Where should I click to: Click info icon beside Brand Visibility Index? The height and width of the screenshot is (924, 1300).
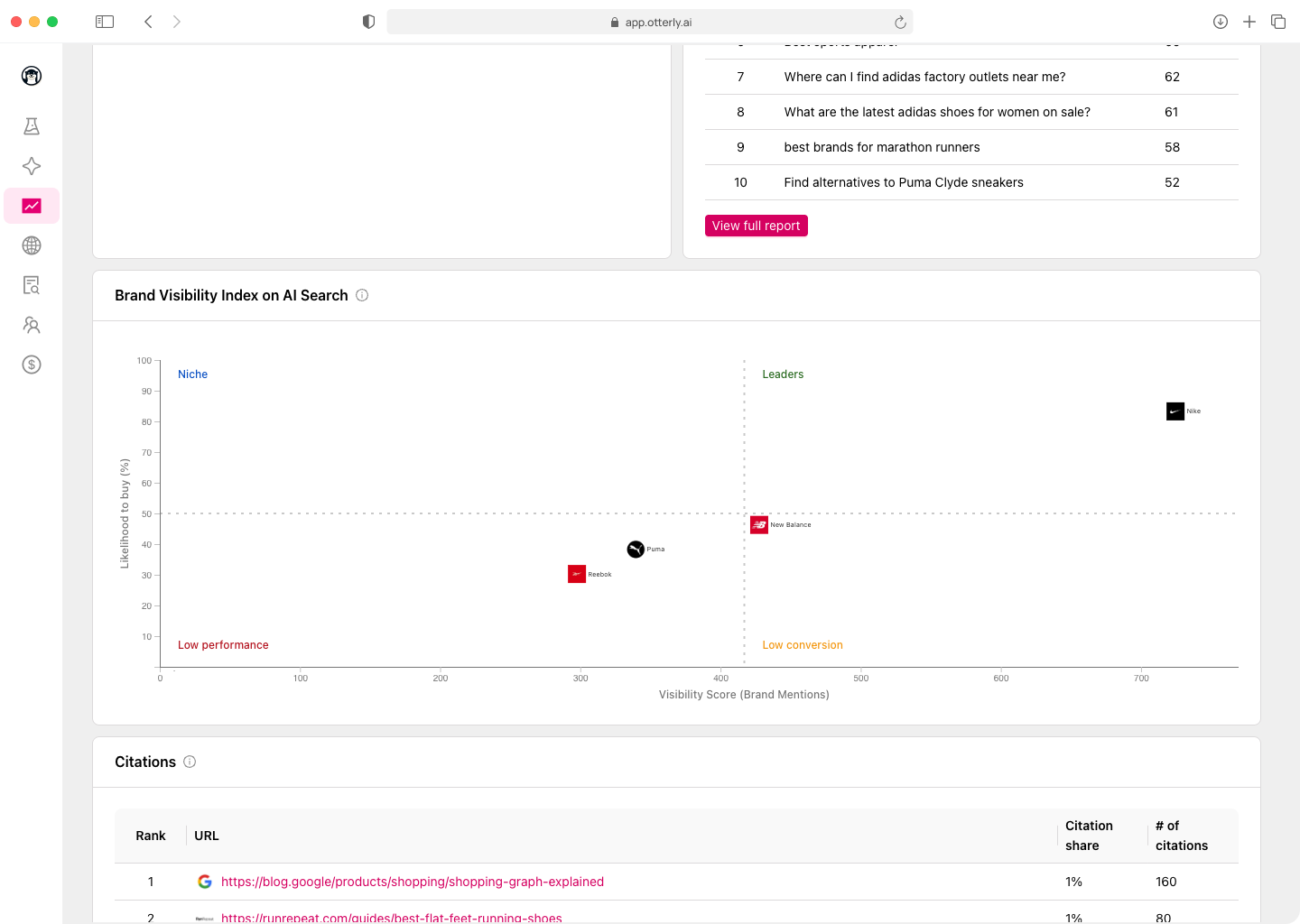(x=362, y=295)
